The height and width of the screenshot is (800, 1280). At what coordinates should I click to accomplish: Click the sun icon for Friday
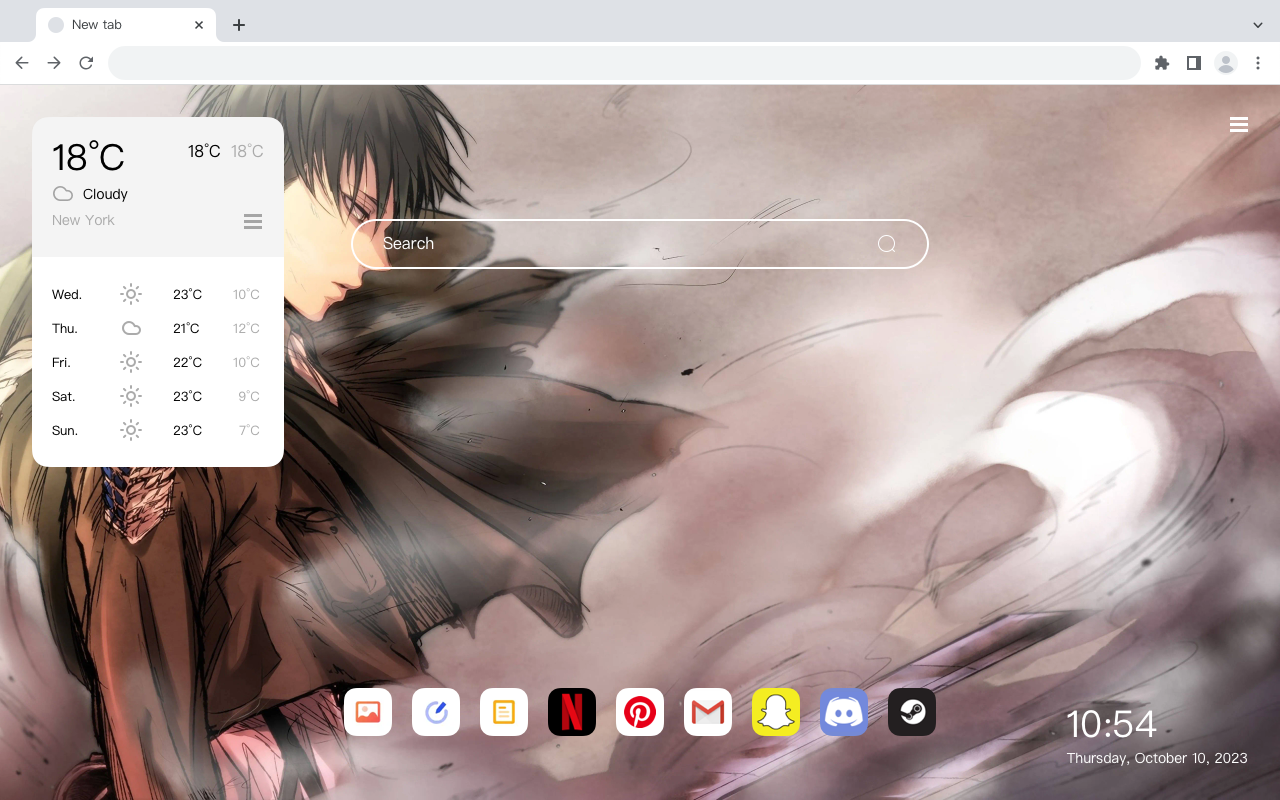pos(131,362)
